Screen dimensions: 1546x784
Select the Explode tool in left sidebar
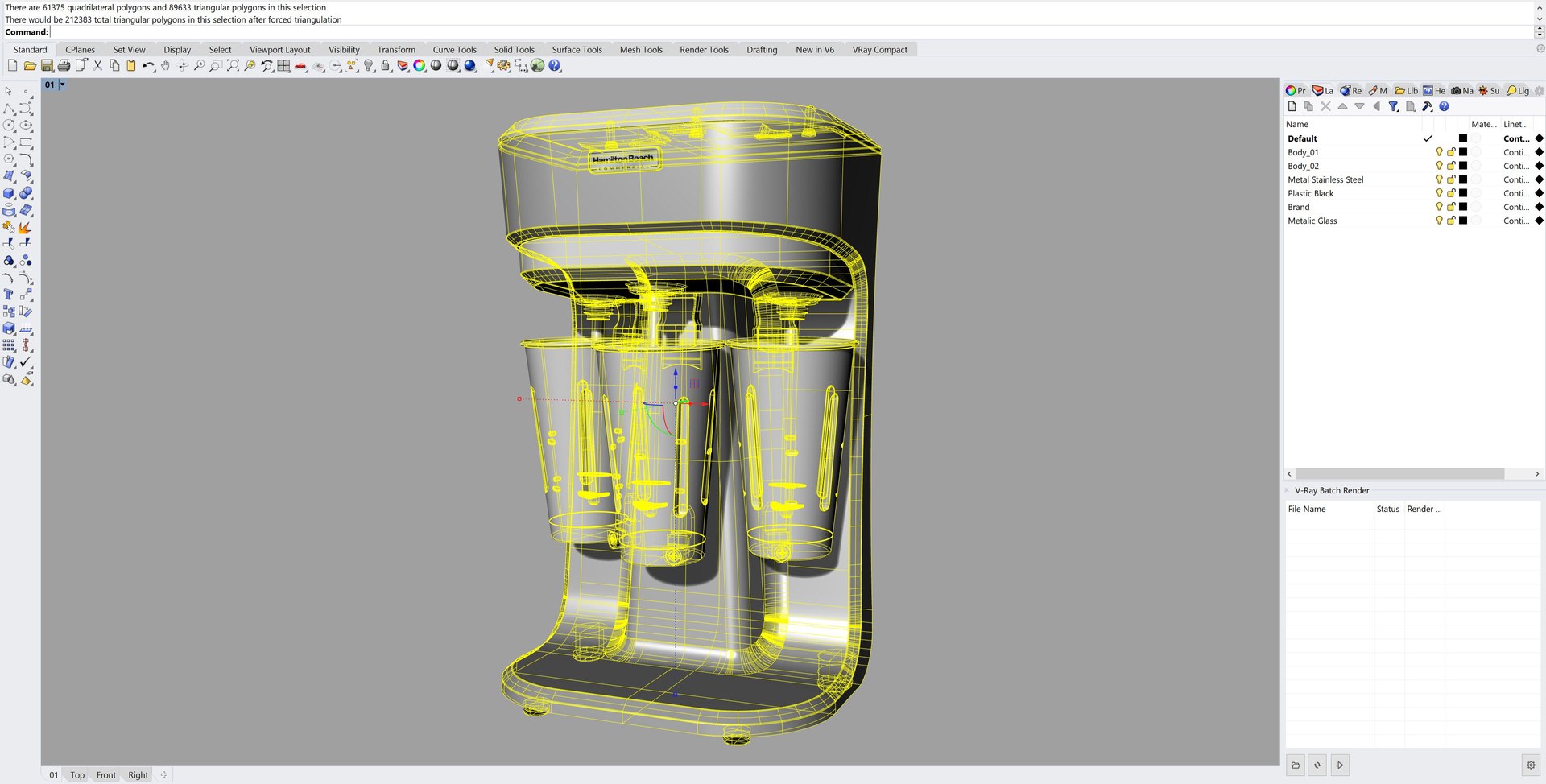26,227
